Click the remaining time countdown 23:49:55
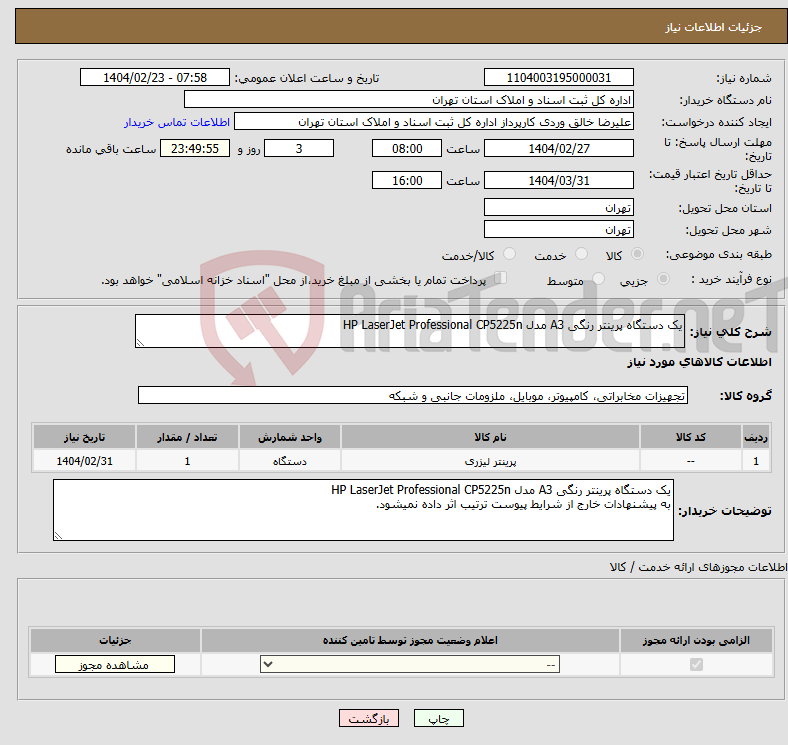This screenshot has width=788, height=745. (195, 149)
